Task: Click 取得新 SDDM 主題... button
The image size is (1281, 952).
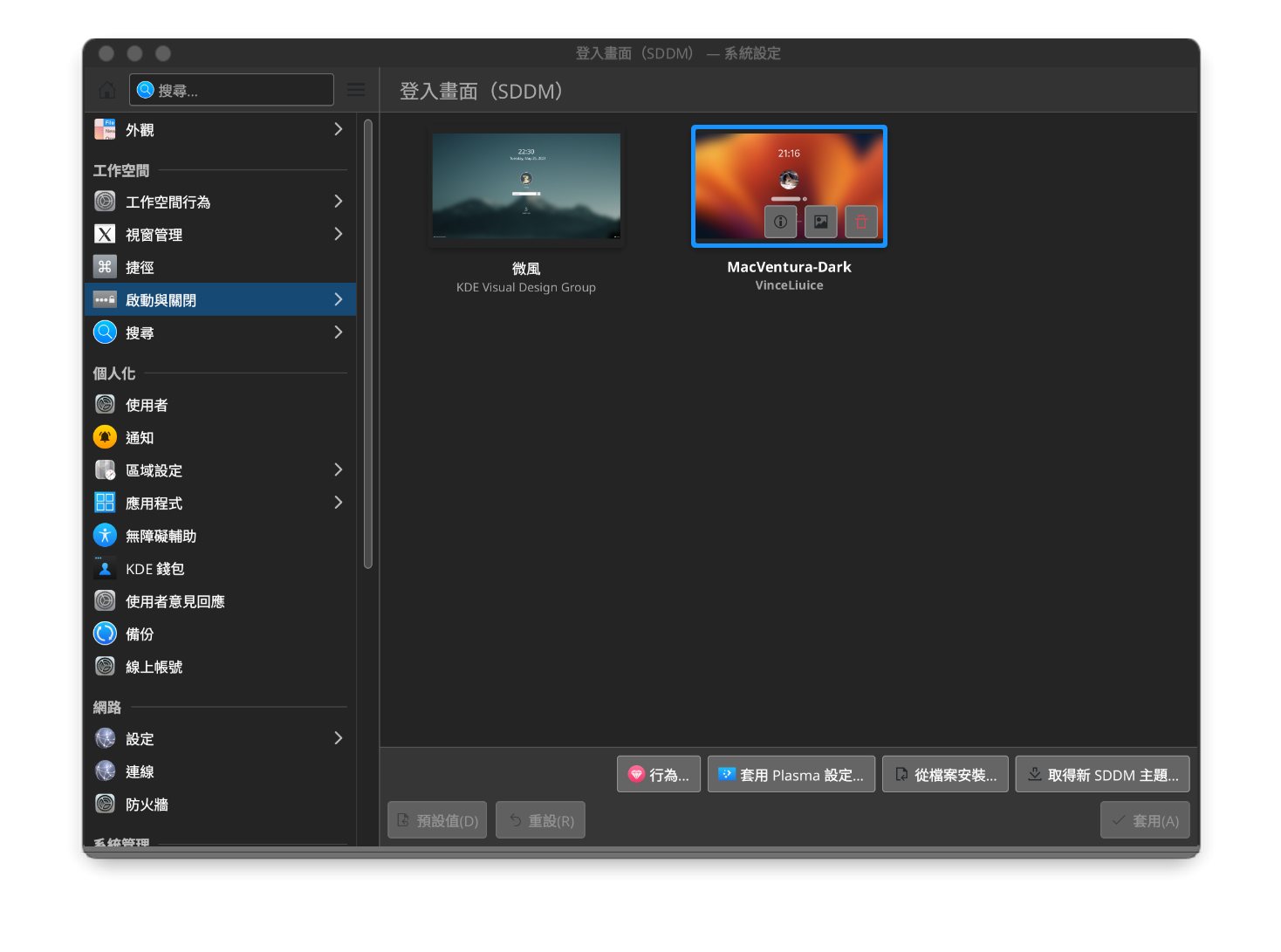Action: (1103, 774)
